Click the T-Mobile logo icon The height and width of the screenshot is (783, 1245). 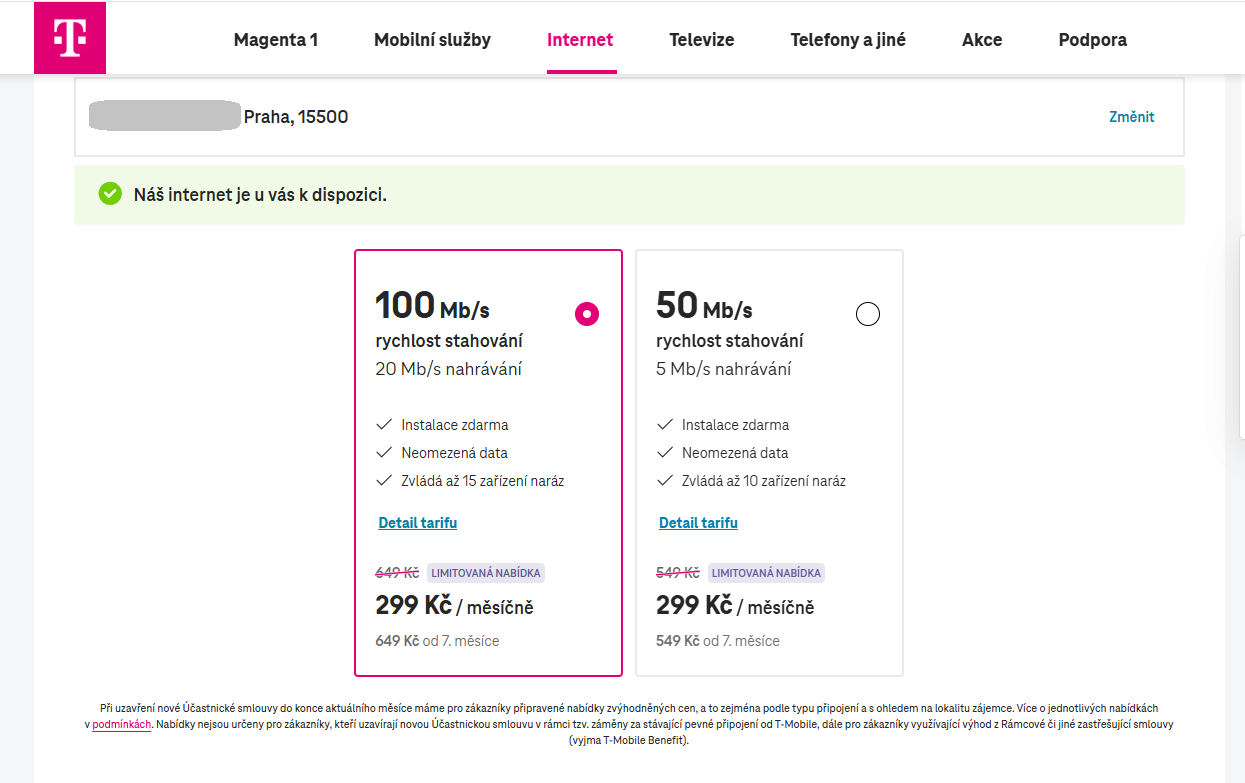pyautogui.click(x=70, y=38)
